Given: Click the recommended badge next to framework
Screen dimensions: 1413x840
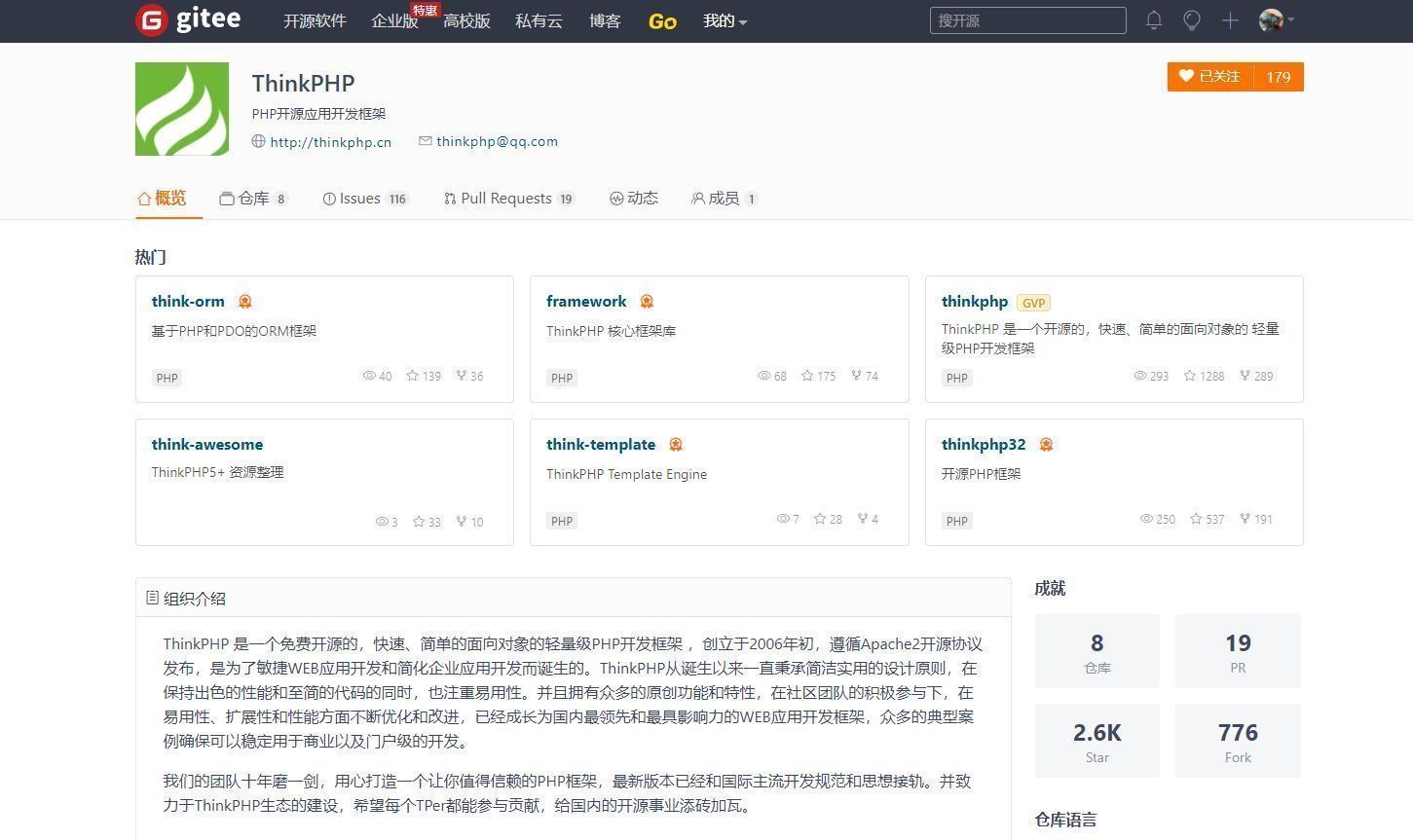Looking at the screenshot, I should 647,302.
